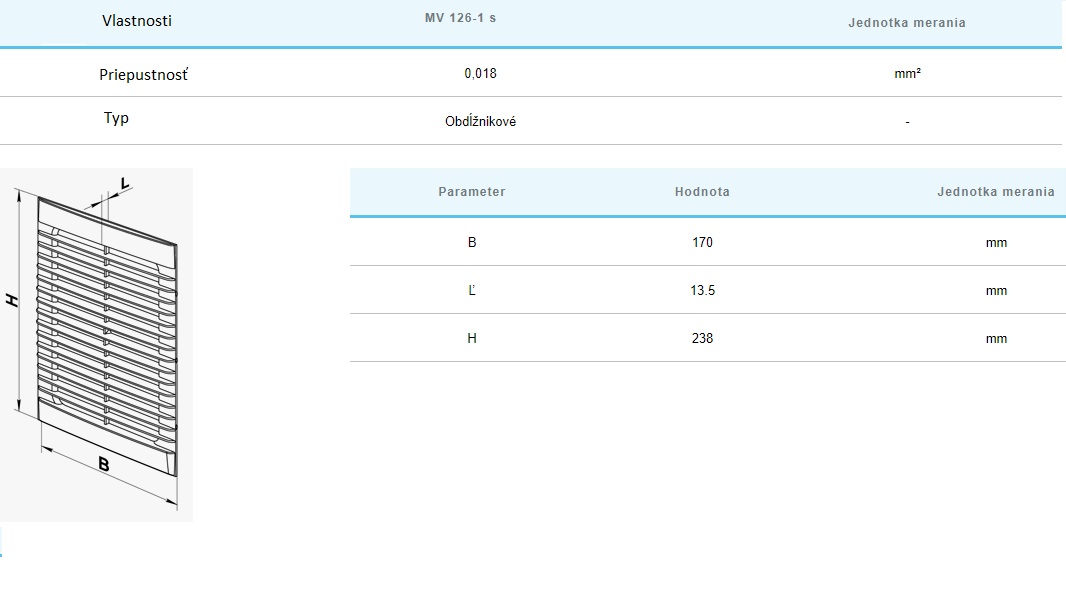Image resolution: width=1066 pixels, height=600 pixels.
Task: Click the Hodnota column header
Action: tap(702, 192)
